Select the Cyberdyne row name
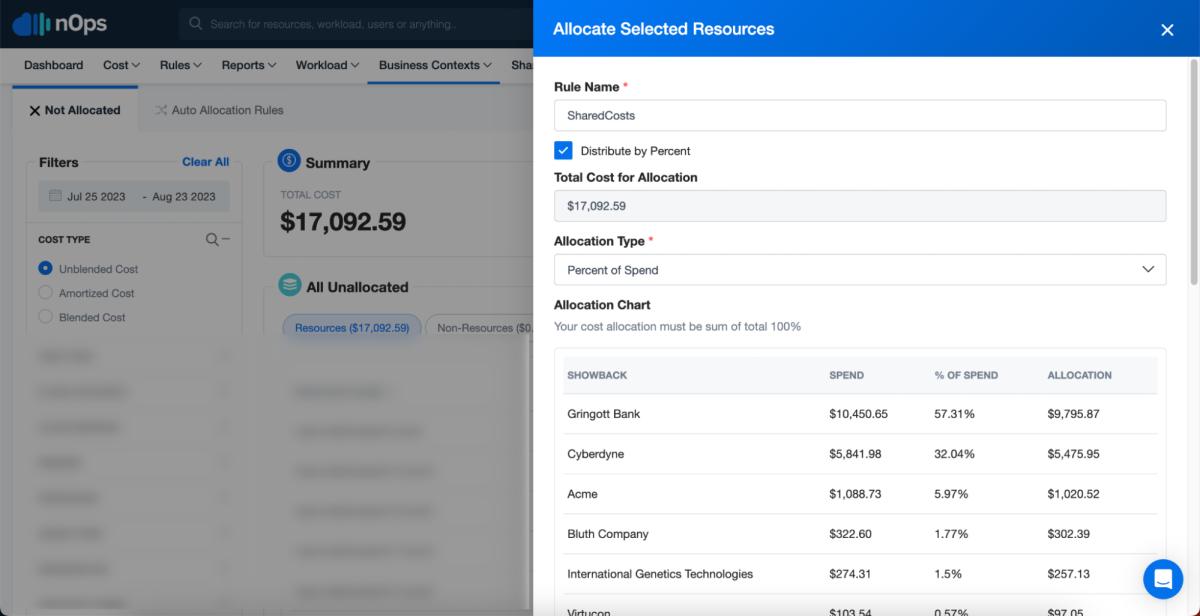 pos(595,454)
